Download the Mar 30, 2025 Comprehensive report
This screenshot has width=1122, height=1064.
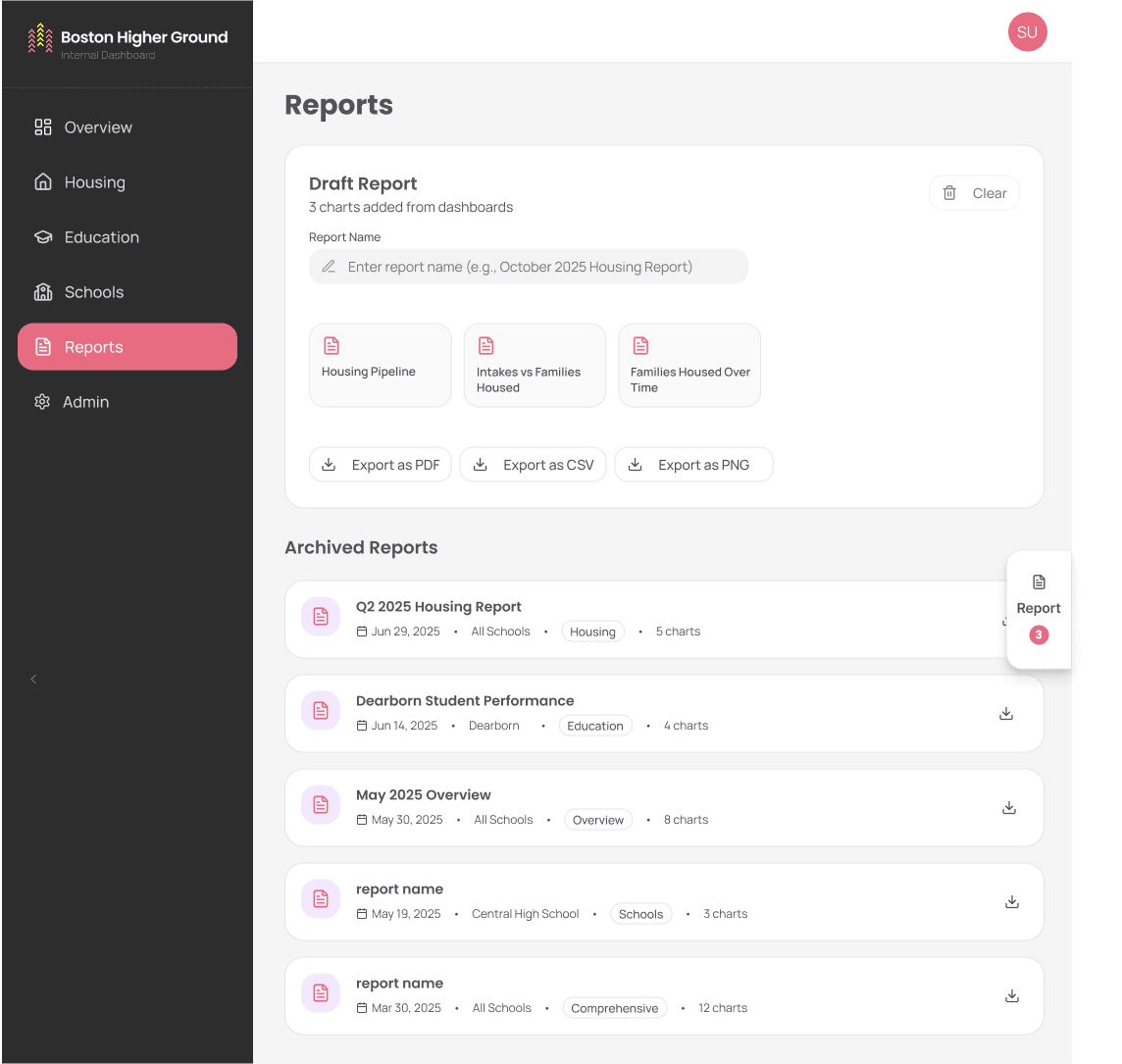(x=1012, y=996)
